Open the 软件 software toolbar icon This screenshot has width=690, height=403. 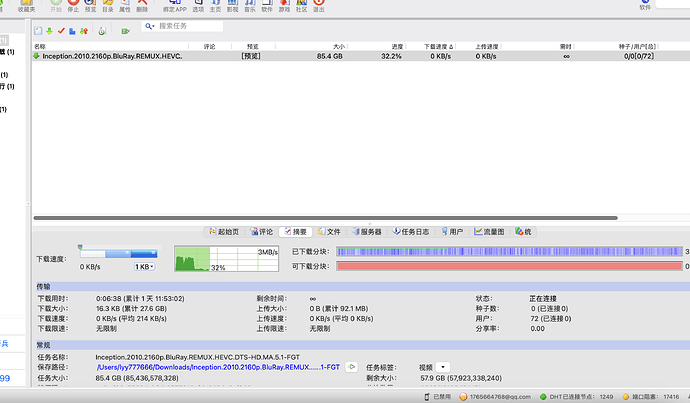[267, 6]
